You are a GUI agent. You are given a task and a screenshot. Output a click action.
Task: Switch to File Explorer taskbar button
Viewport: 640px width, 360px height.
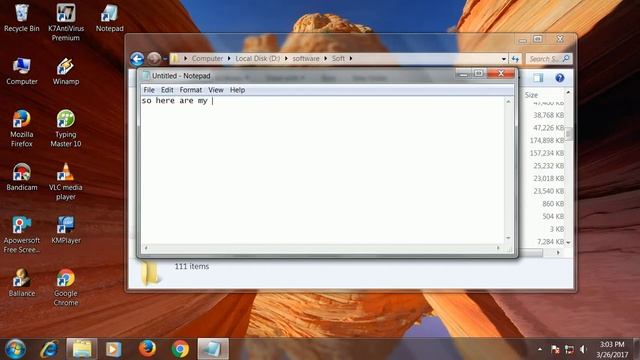pyautogui.click(x=82, y=349)
